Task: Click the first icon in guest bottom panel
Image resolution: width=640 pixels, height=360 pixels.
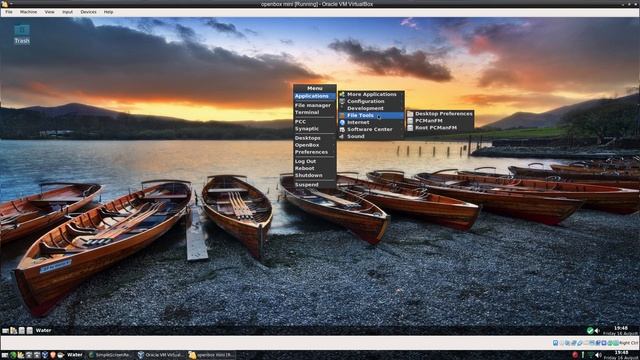Action: 5,331
